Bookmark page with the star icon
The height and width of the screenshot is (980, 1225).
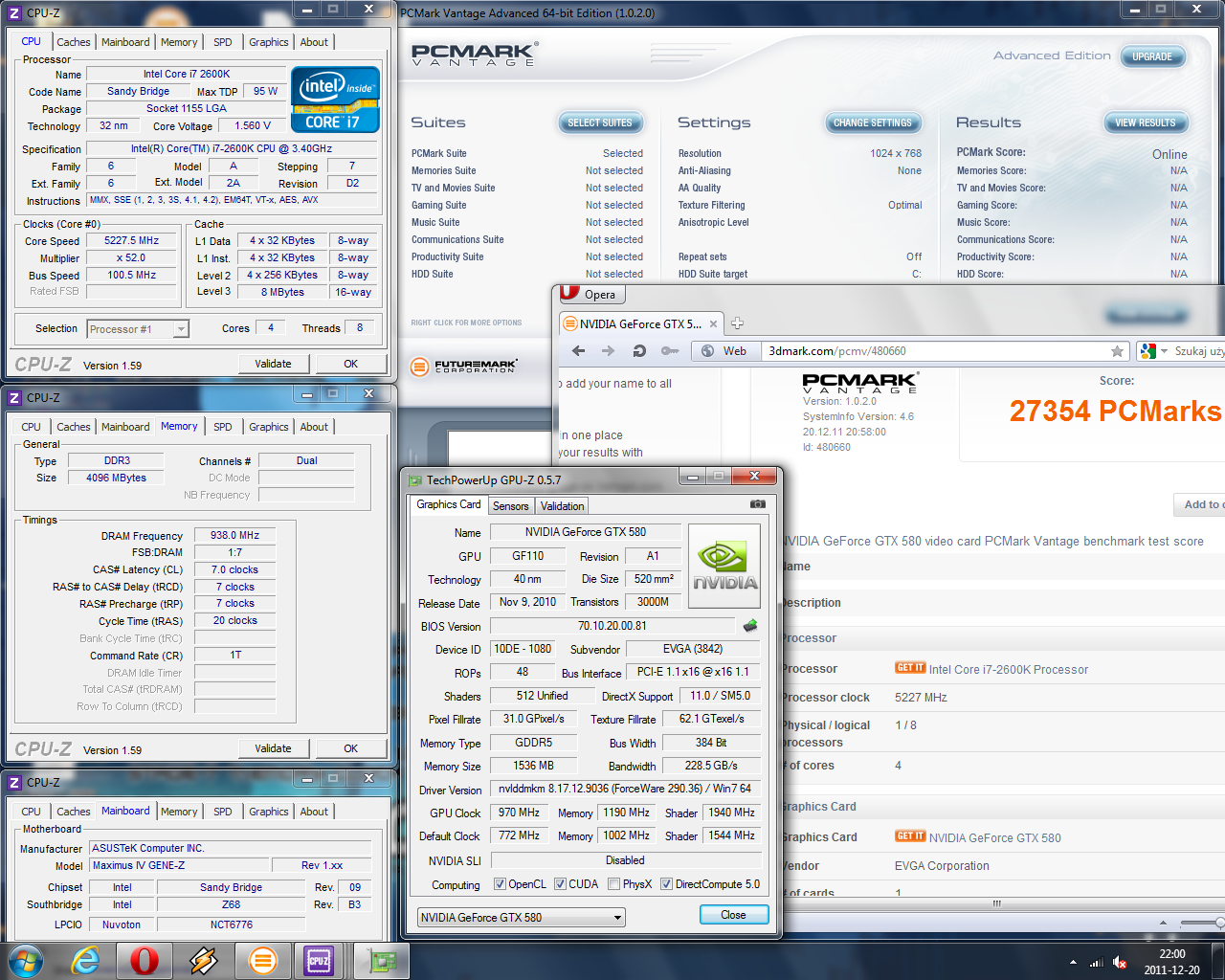click(x=1117, y=351)
